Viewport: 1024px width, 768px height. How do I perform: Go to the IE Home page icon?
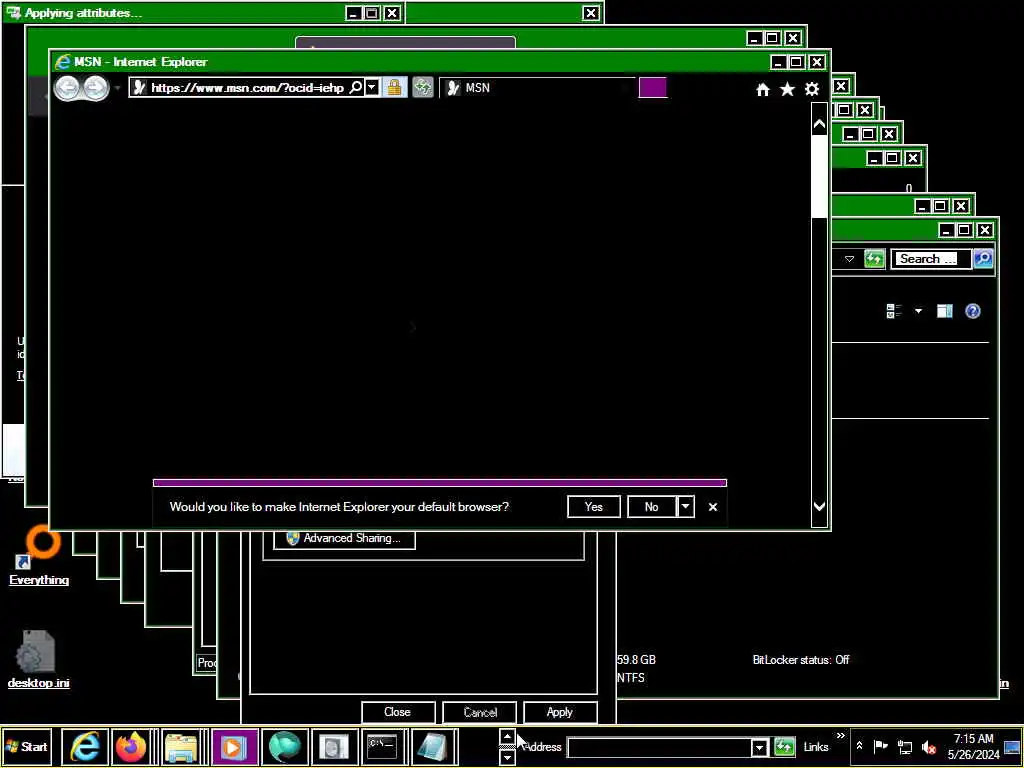point(763,89)
